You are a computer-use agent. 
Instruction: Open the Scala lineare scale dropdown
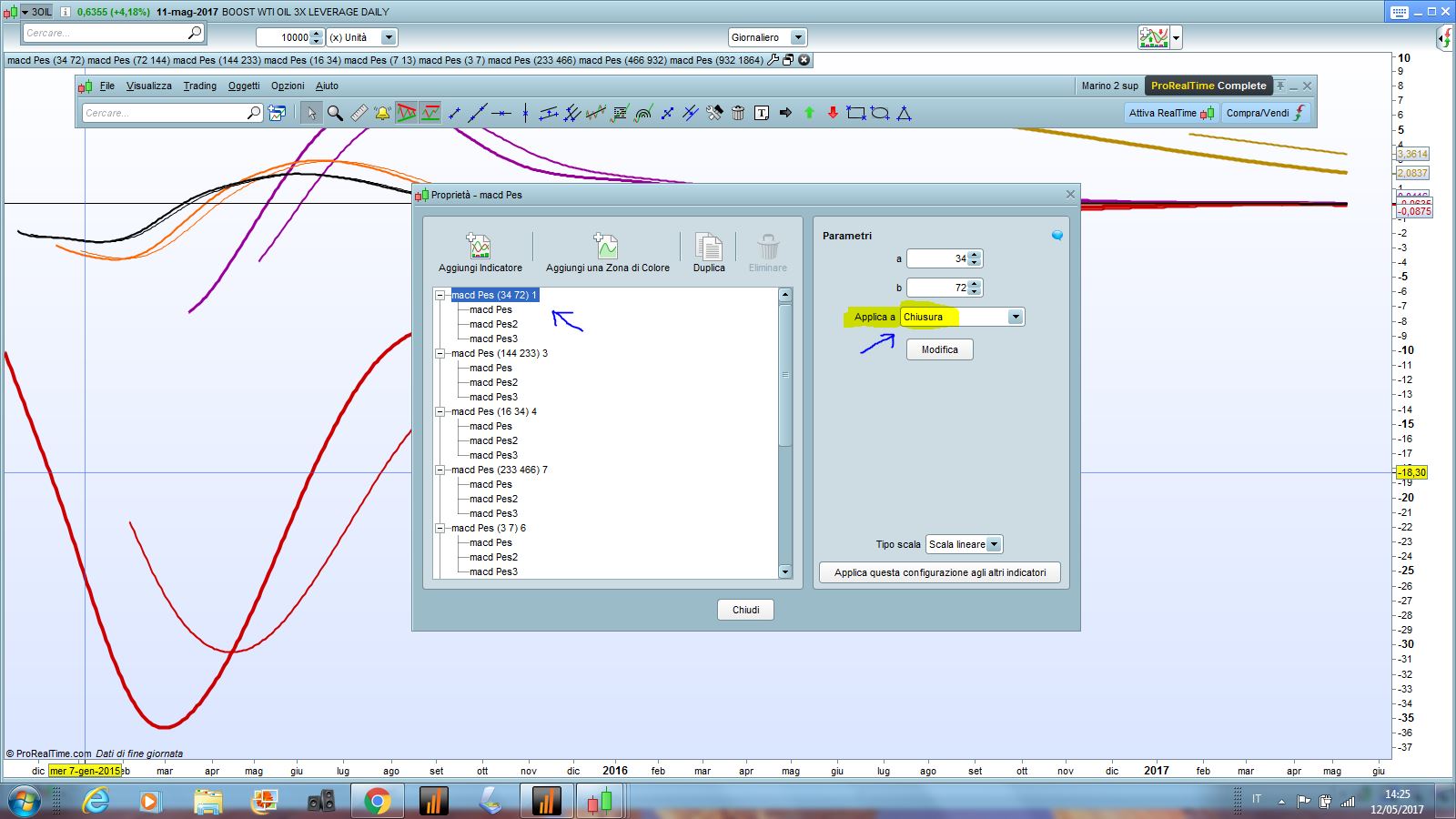(x=994, y=544)
